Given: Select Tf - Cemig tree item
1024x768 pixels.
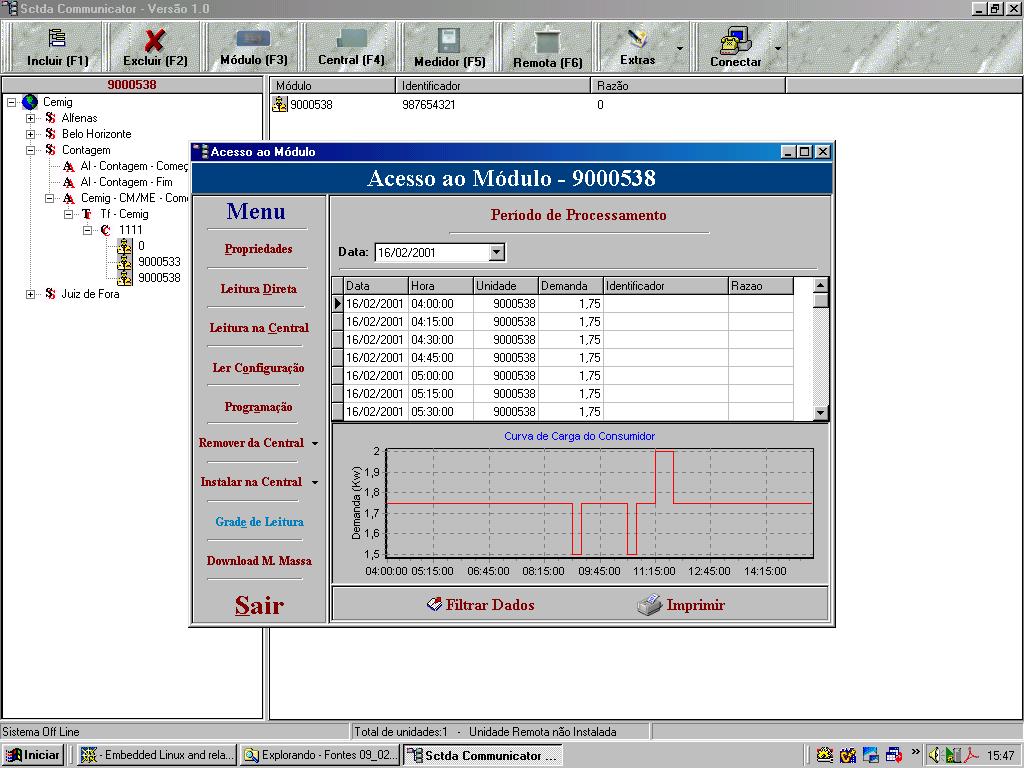Looking at the screenshot, I should [x=124, y=214].
